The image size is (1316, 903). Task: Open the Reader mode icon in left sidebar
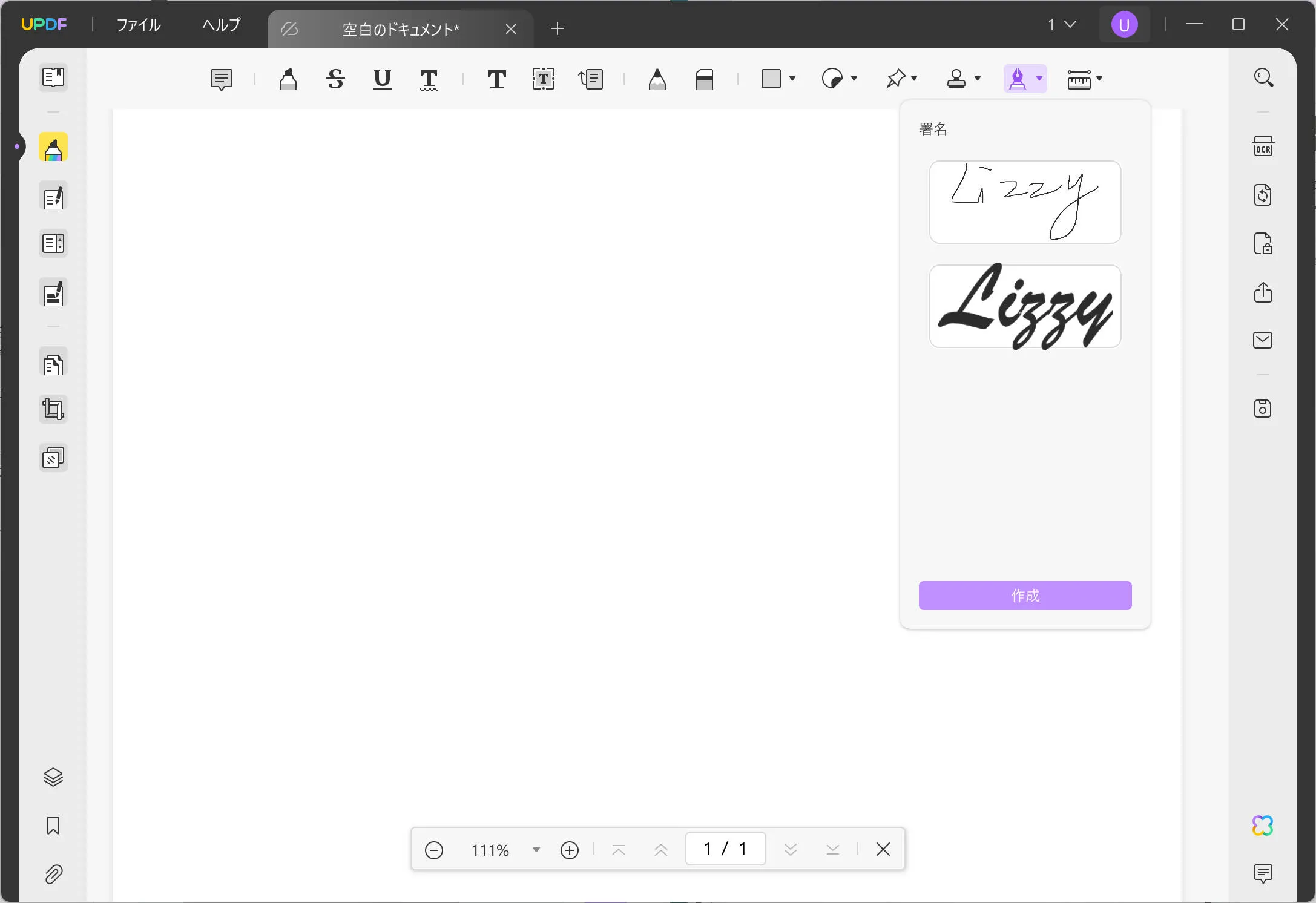point(53,77)
